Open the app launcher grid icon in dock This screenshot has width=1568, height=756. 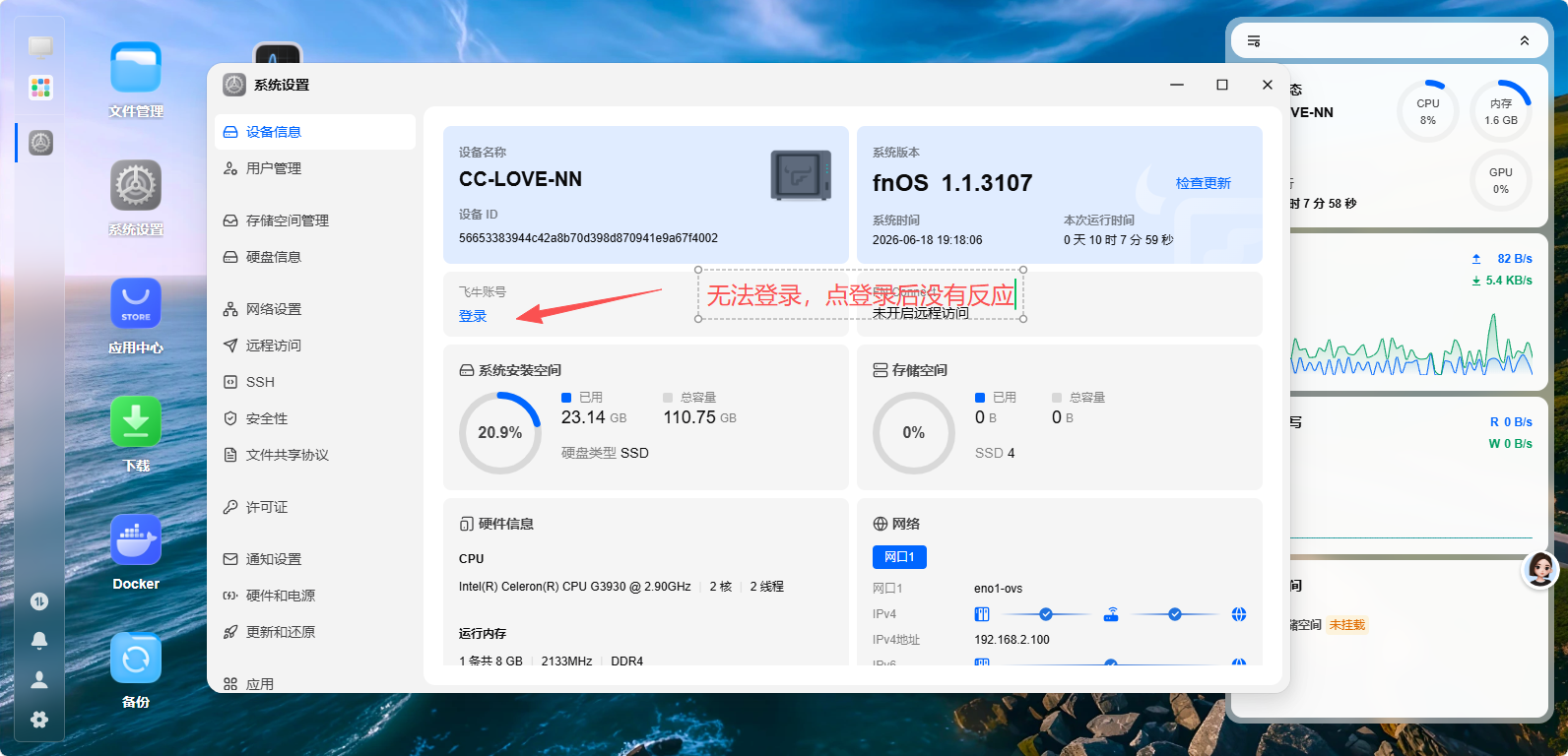point(40,88)
